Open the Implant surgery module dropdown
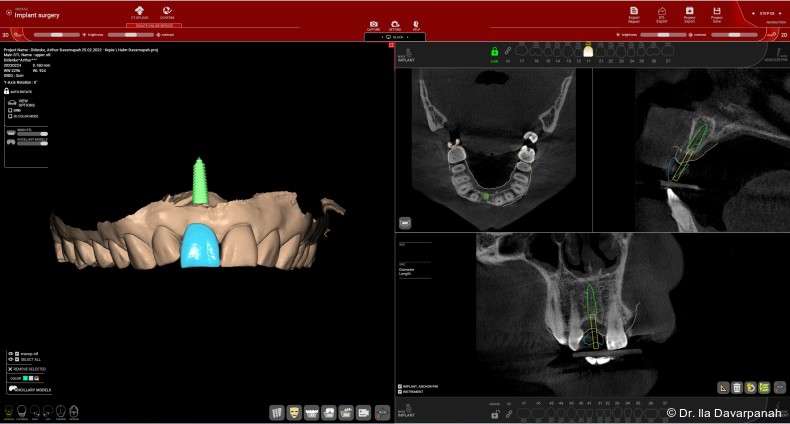 point(8,12)
